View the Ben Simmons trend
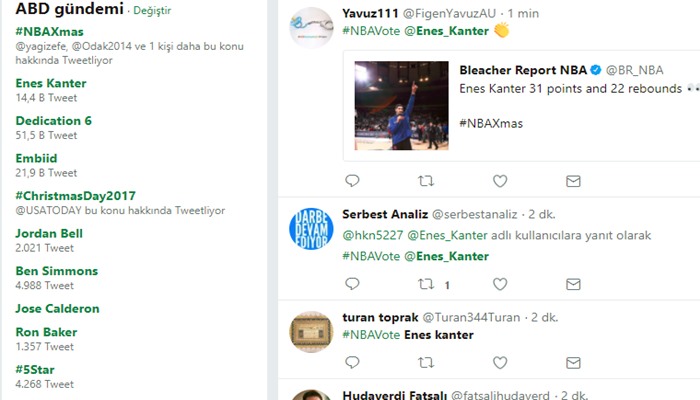The image size is (700, 400). tap(57, 271)
